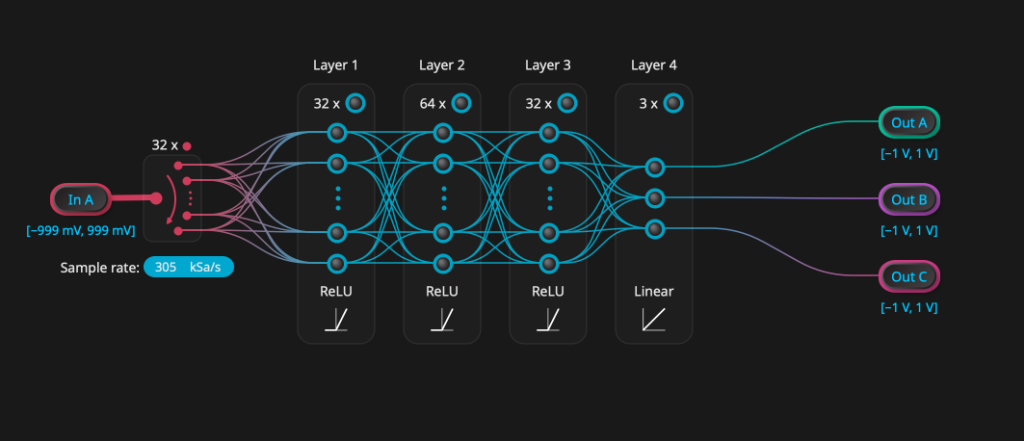
Task: Click the In A voltage range text
Action: (80, 231)
